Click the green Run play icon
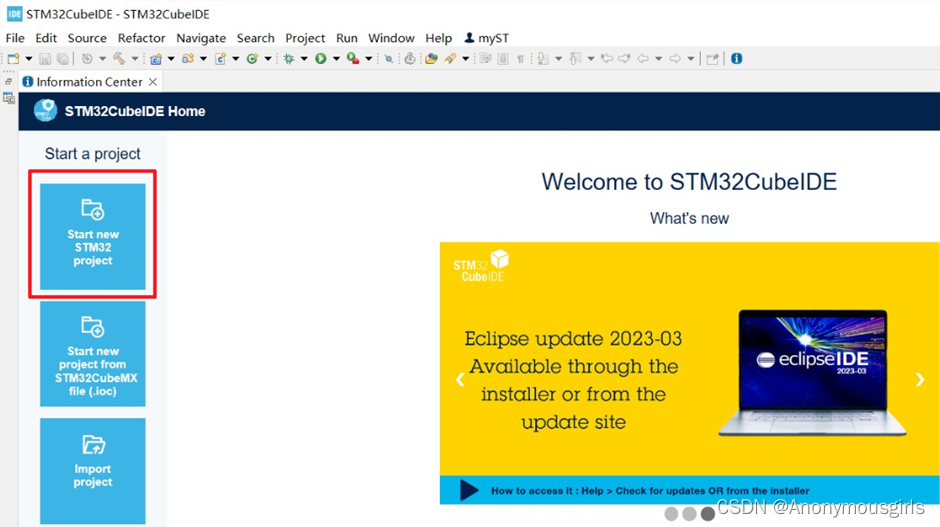Screen dimensions: 940x527 pos(321,59)
